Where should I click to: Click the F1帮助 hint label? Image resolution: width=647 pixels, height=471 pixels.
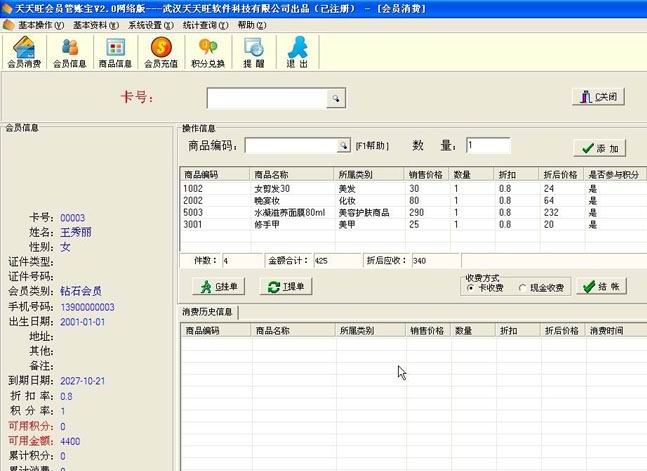coord(372,146)
